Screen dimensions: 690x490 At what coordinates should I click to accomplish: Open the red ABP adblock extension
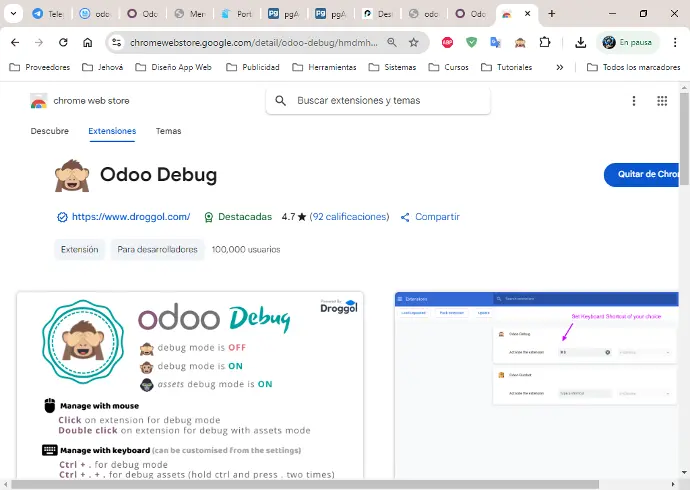coord(447,42)
